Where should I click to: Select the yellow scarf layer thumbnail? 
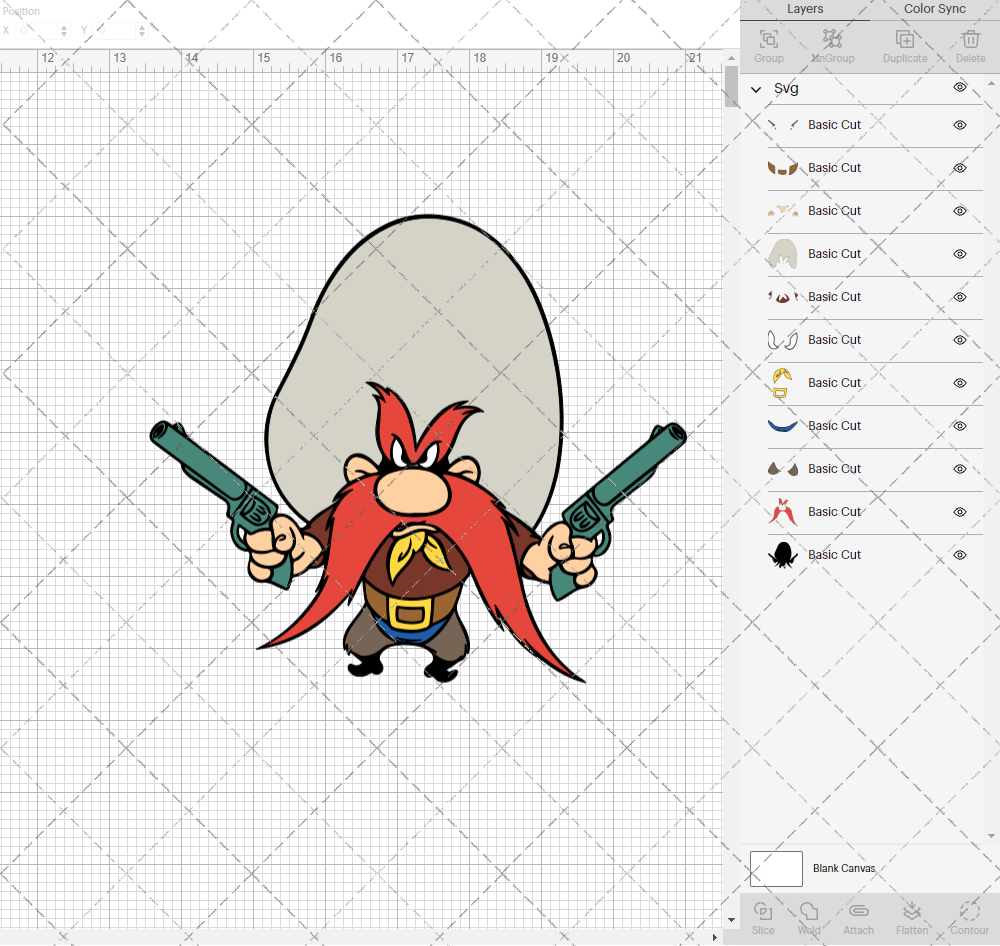click(783, 383)
